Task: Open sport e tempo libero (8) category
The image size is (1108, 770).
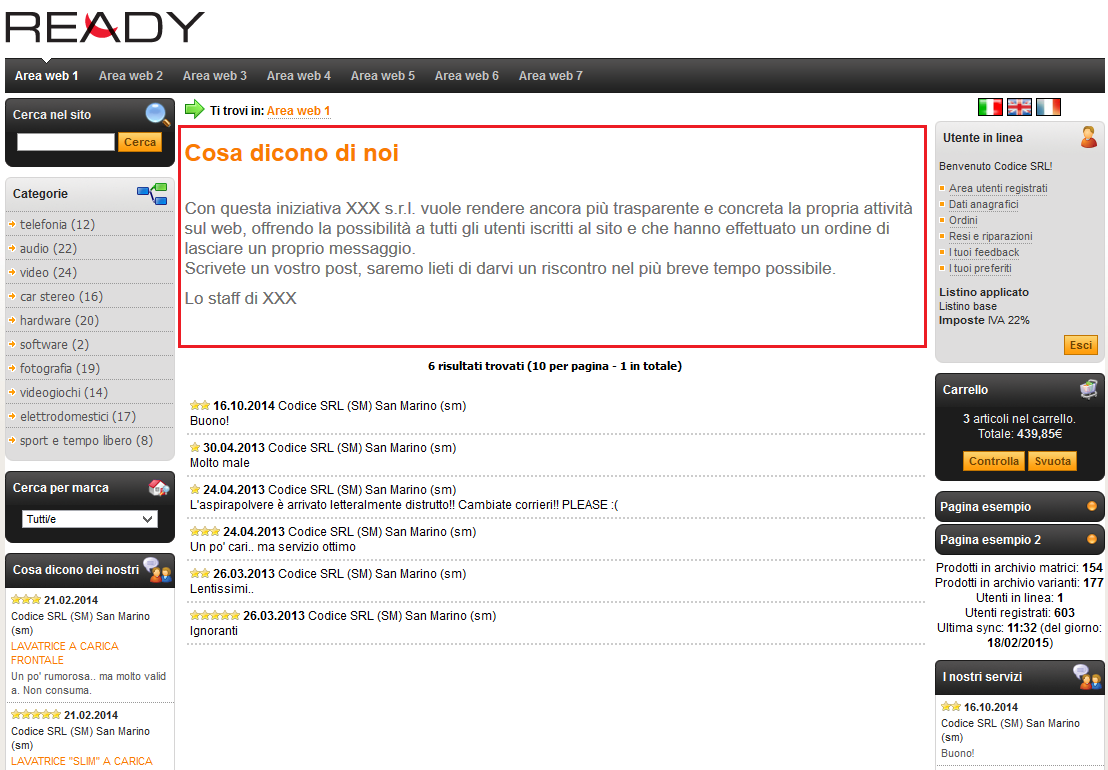Action: pyautogui.click(x=86, y=441)
